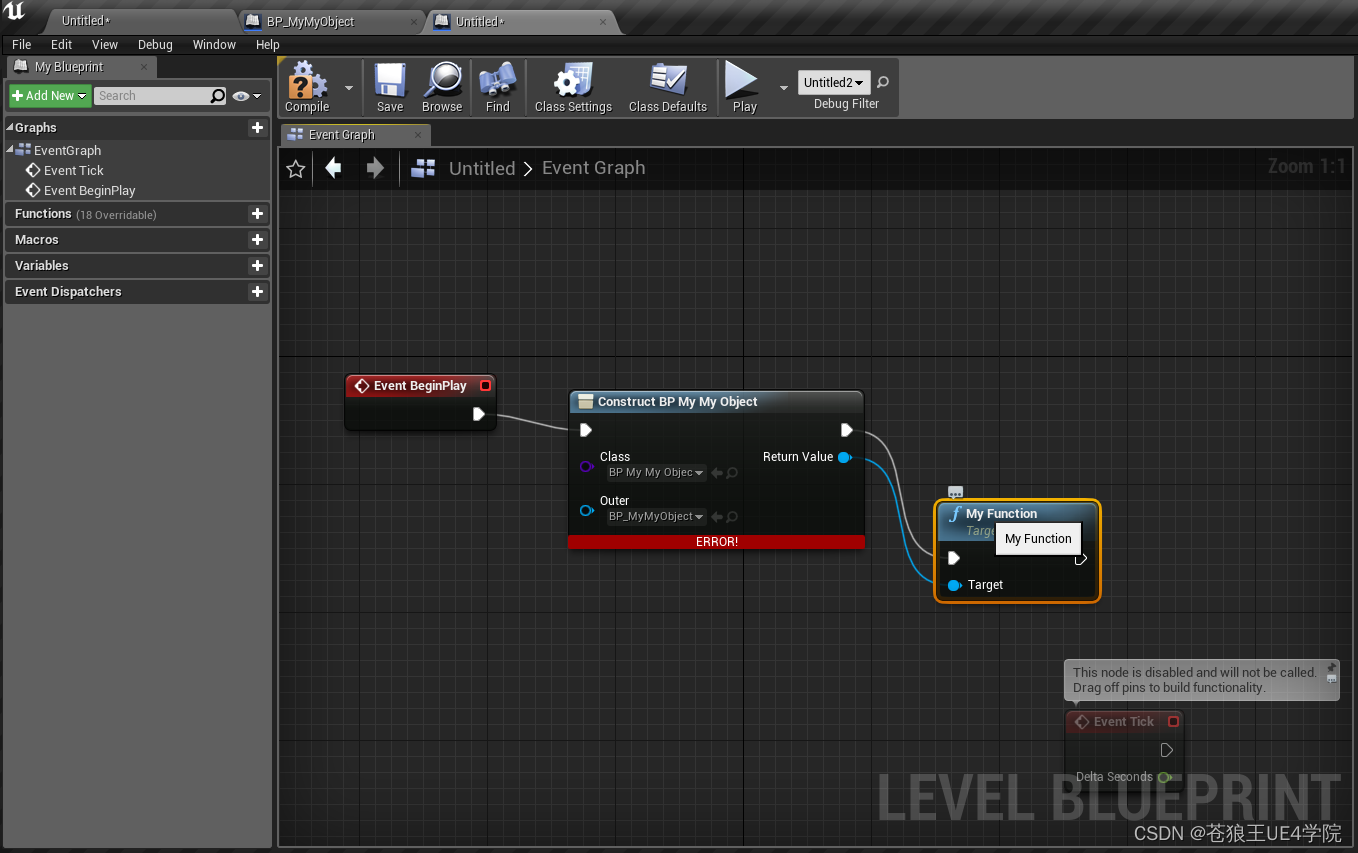The image size is (1358, 853).
Task: Toggle the graph bookmark star icon
Action: (x=296, y=169)
